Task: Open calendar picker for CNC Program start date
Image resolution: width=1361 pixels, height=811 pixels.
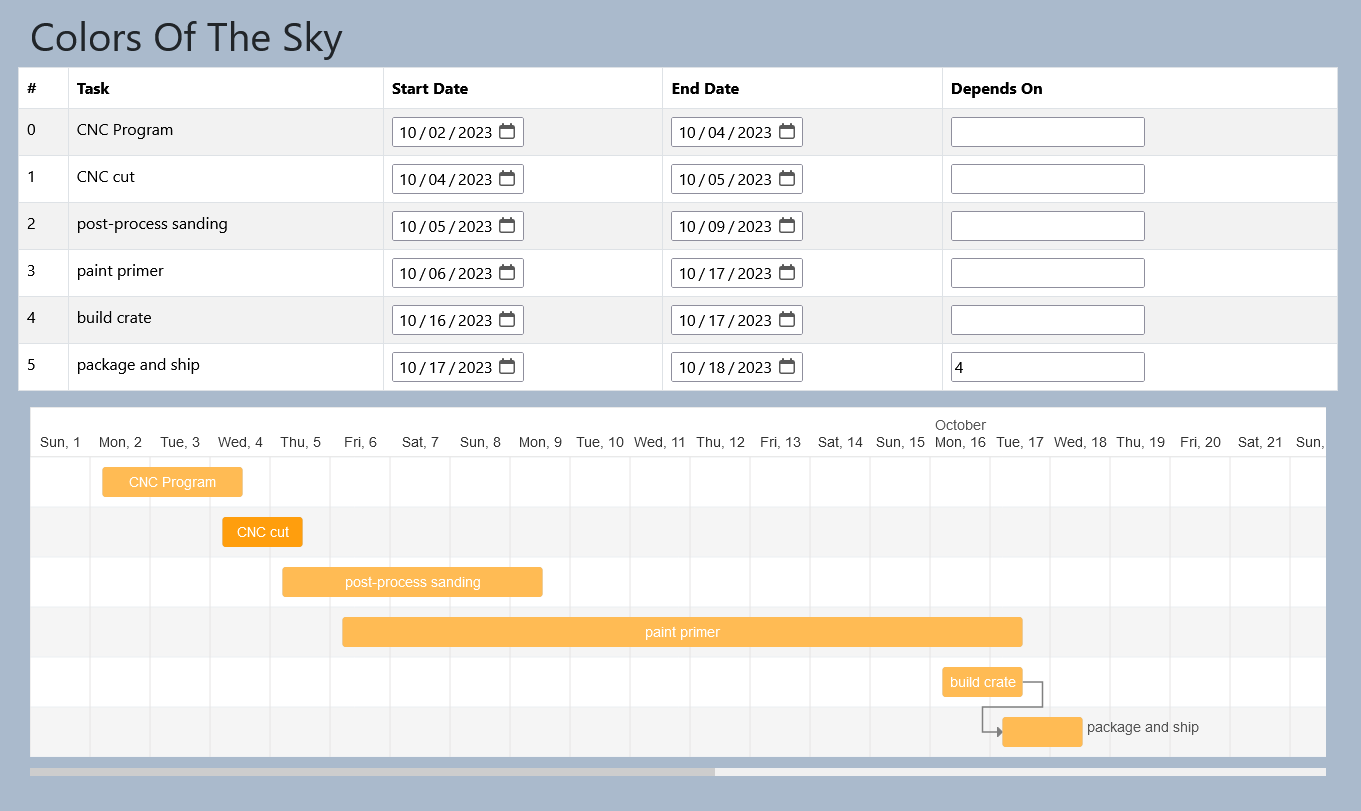Action: 507,132
